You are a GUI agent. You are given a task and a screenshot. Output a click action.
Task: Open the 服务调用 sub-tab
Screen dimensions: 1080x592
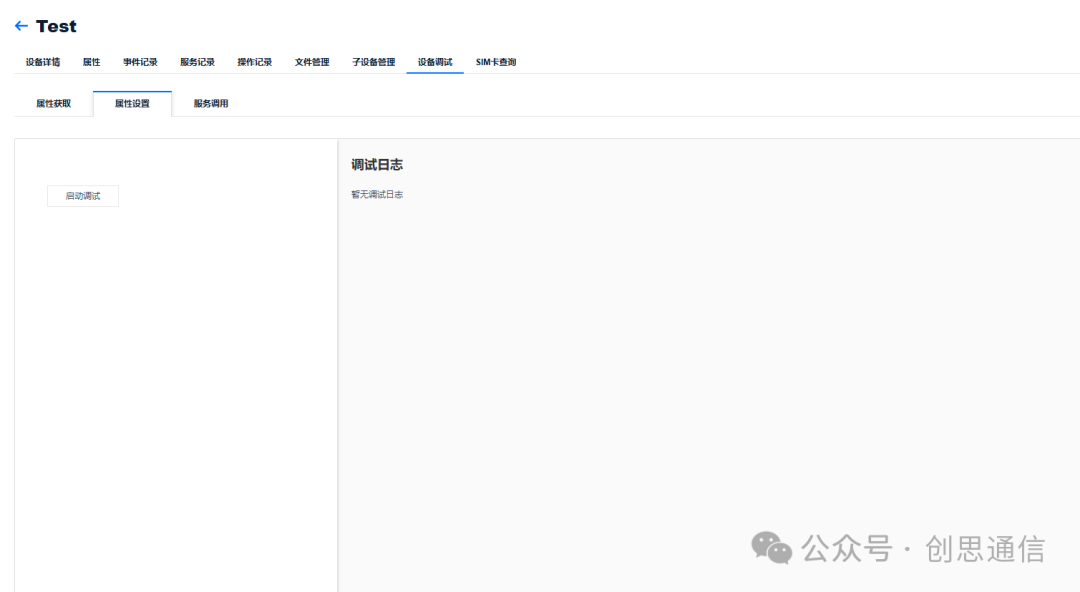pyautogui.click(x=211, y=103)
